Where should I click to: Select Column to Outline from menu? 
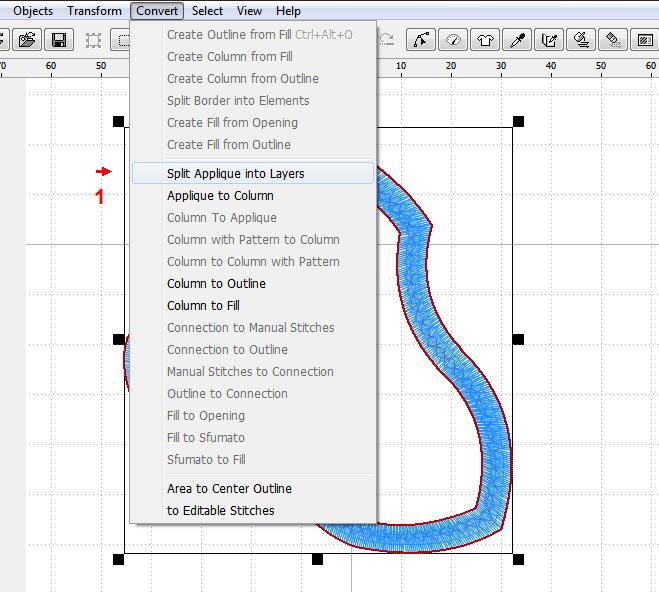[216, 284]
